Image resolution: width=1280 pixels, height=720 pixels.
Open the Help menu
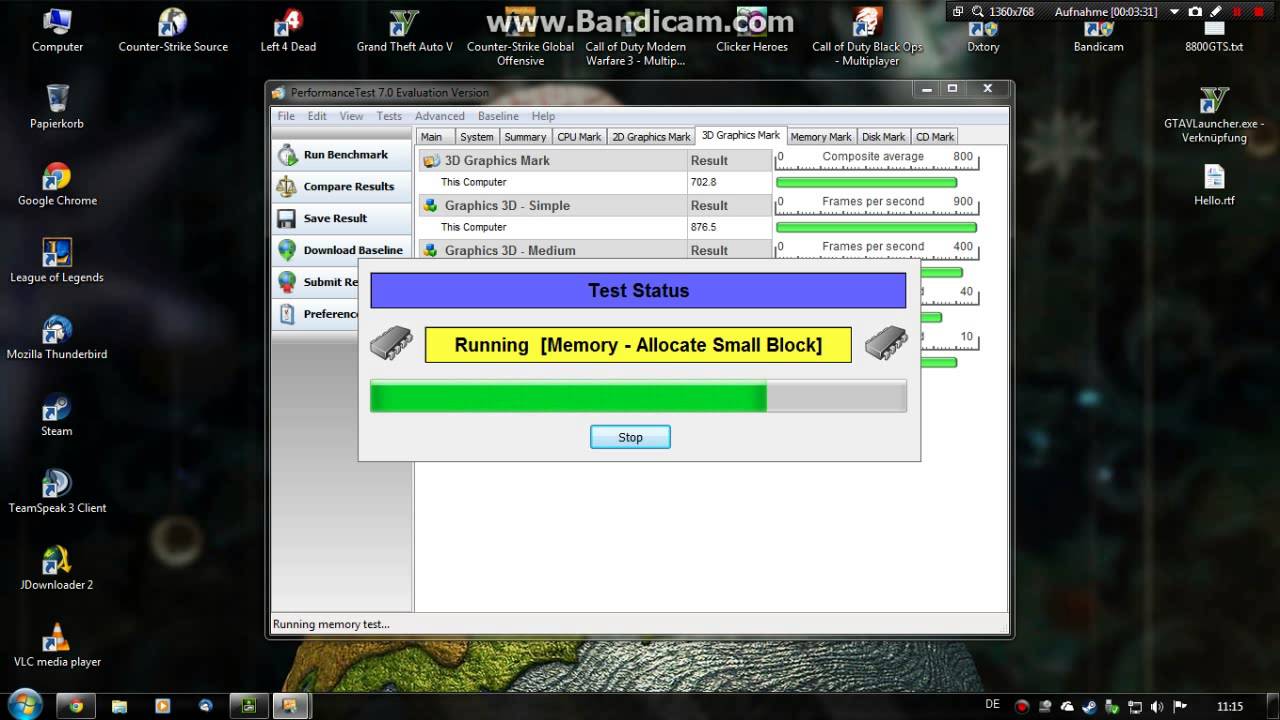[543, 116]
